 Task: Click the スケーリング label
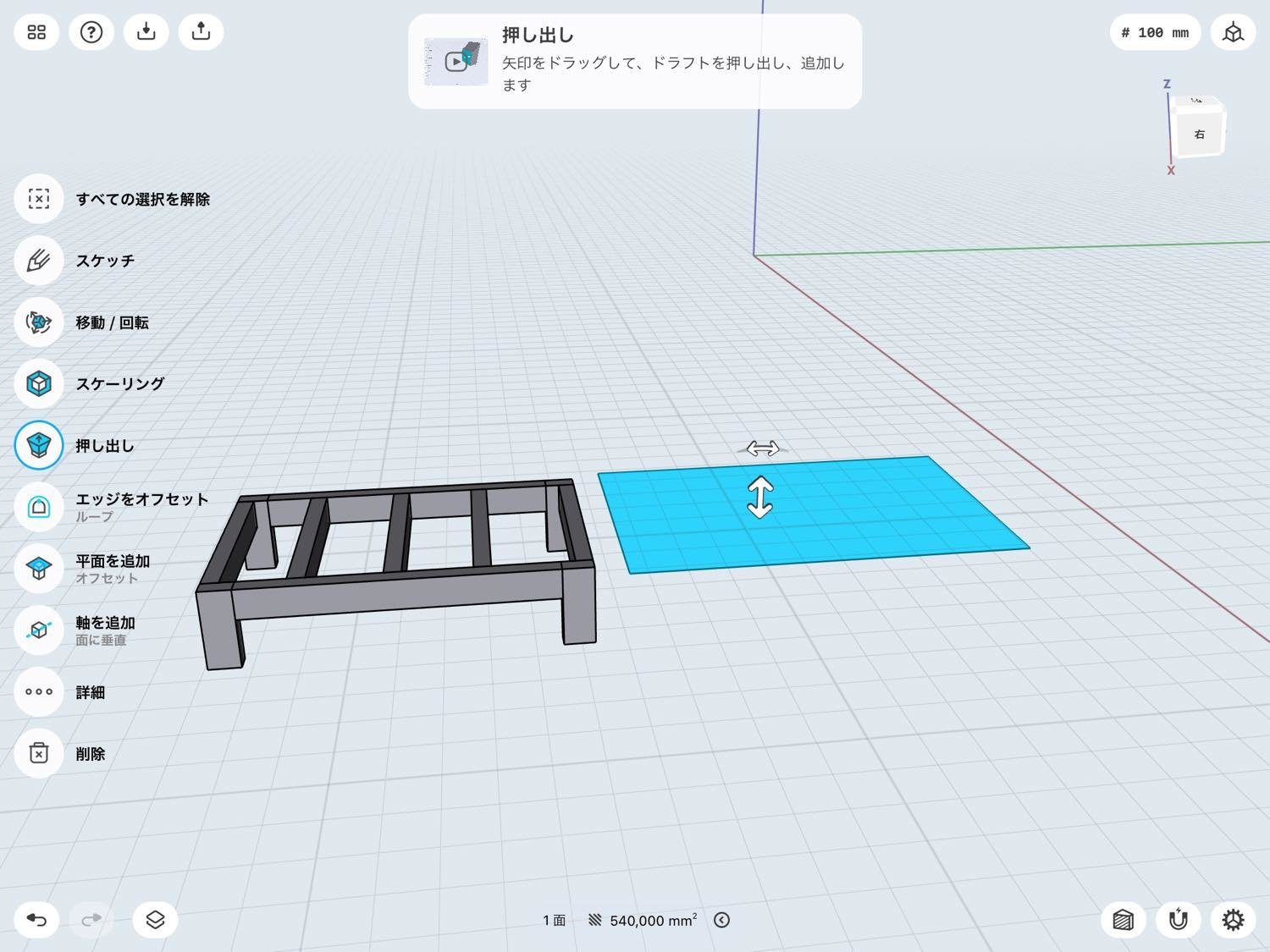[x=120, y=383]
